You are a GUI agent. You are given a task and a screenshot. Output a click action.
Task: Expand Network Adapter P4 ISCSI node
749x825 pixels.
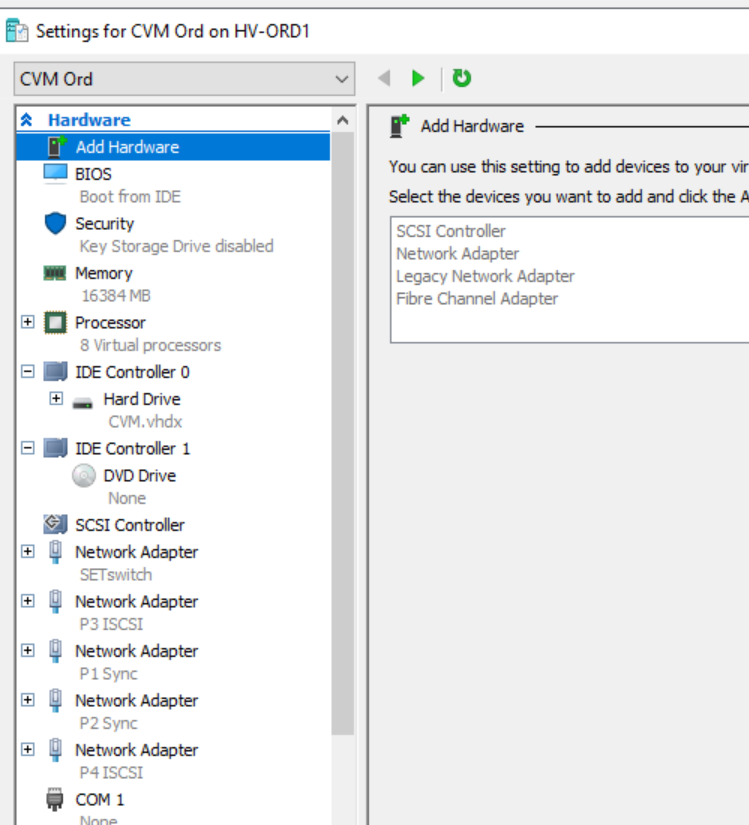[x=28, y=749]
